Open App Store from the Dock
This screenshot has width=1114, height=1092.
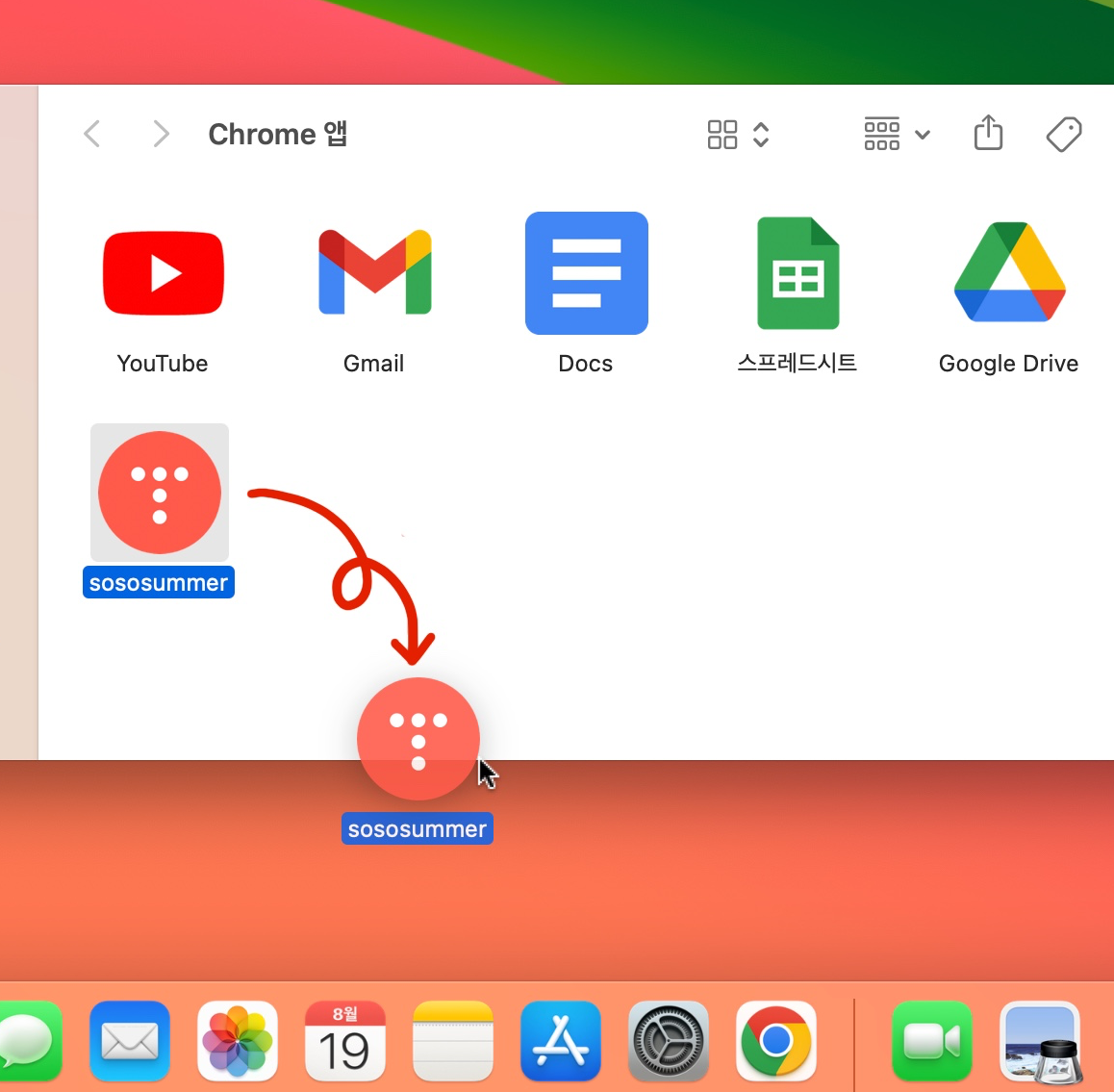tap(561, 1041)
